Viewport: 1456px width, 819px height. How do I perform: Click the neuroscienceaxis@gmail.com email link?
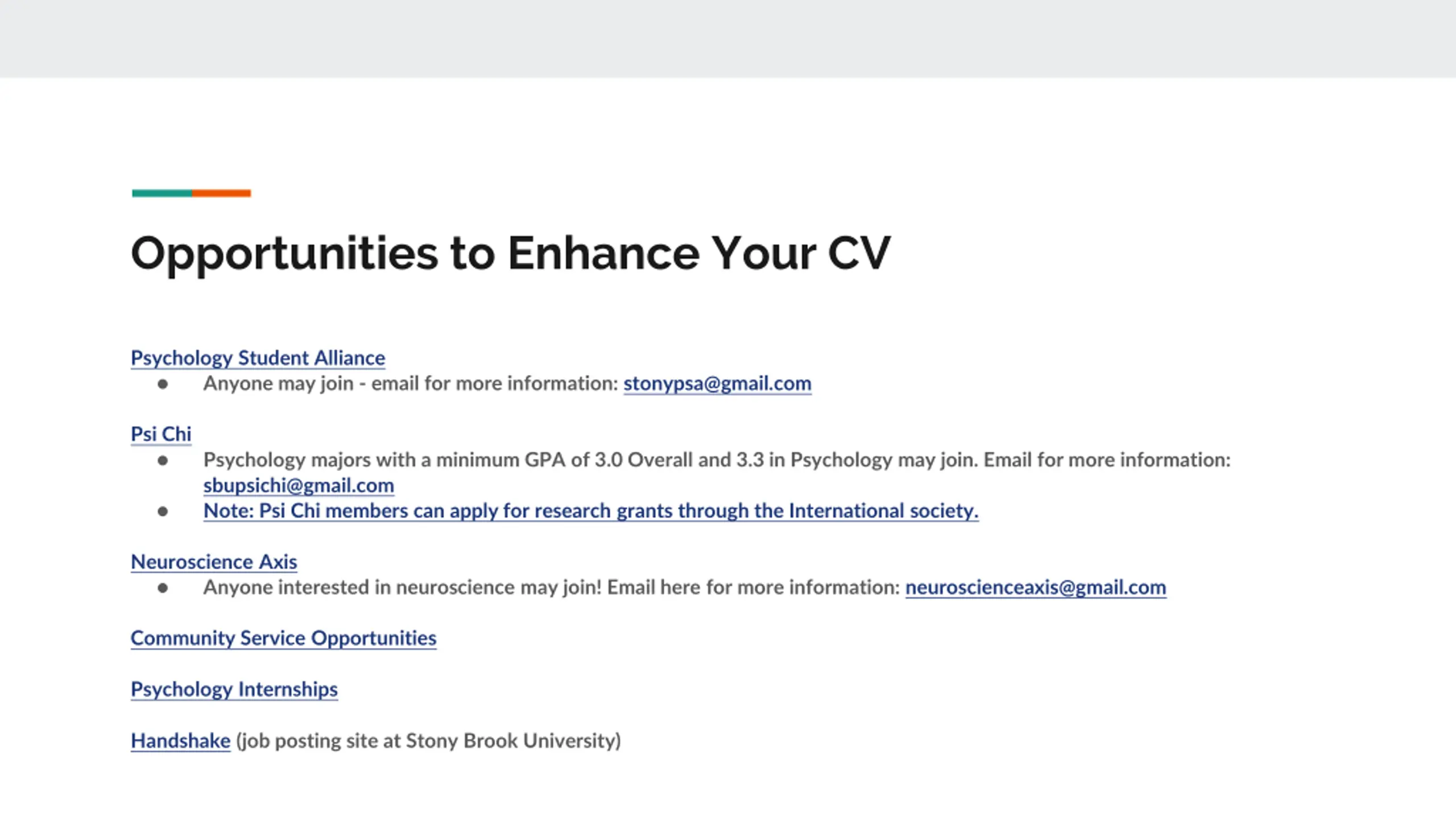click(1036, 587)
